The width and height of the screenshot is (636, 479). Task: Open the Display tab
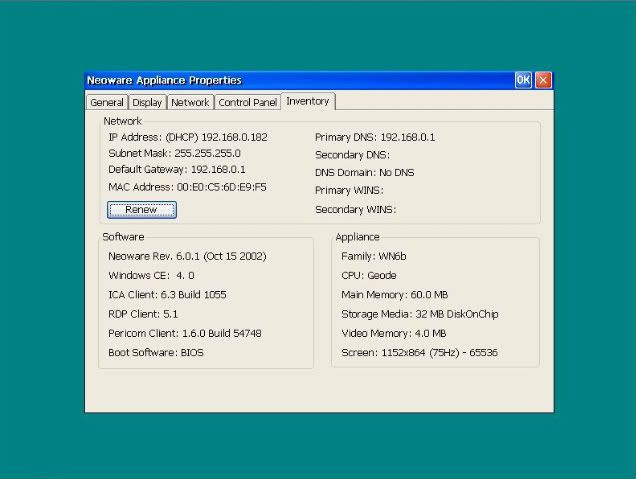pyautogui.click(x=147, y=102)
